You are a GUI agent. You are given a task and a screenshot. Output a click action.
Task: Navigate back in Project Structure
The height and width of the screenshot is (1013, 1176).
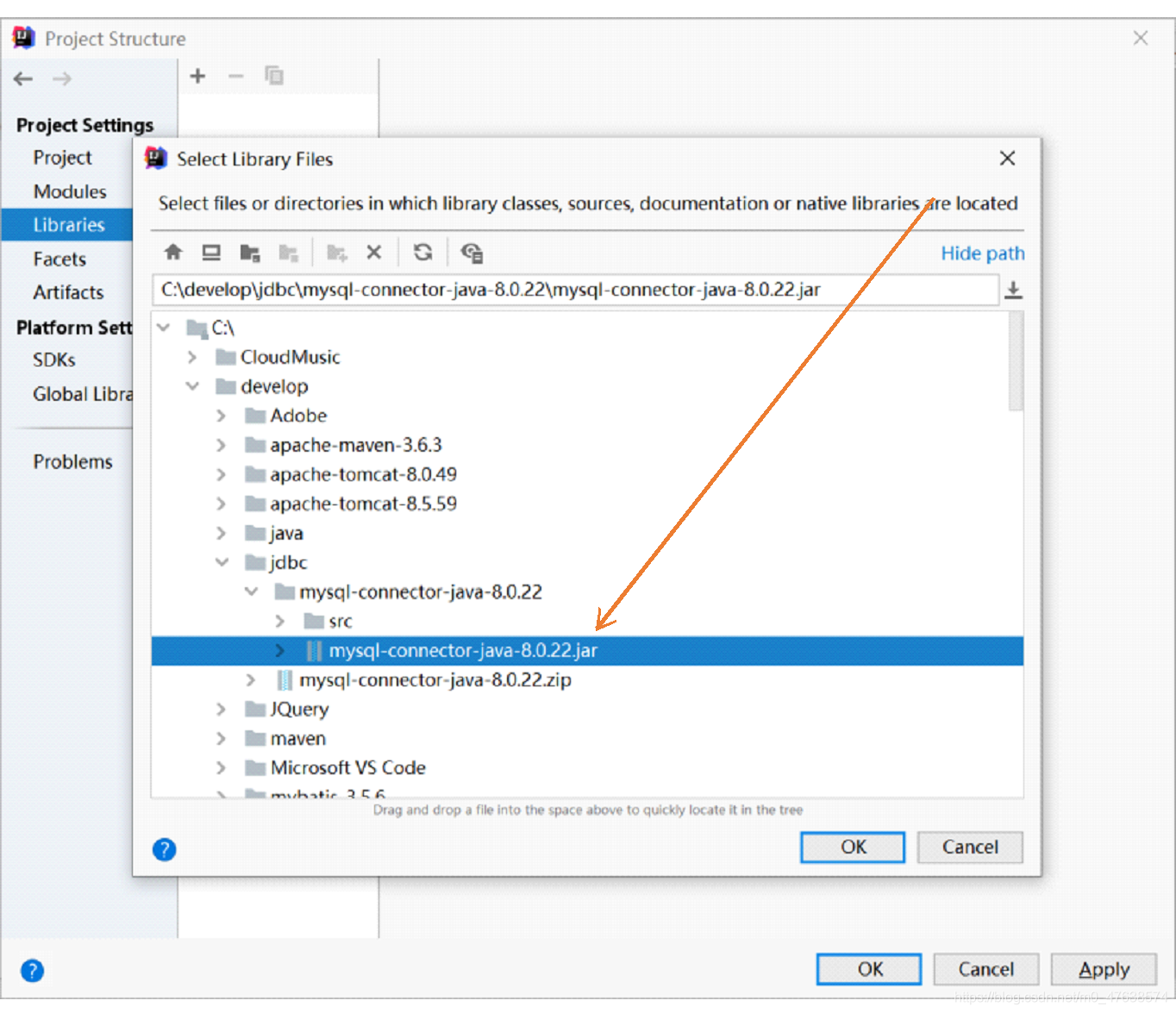pyautogui.click(x=23, y=79)
